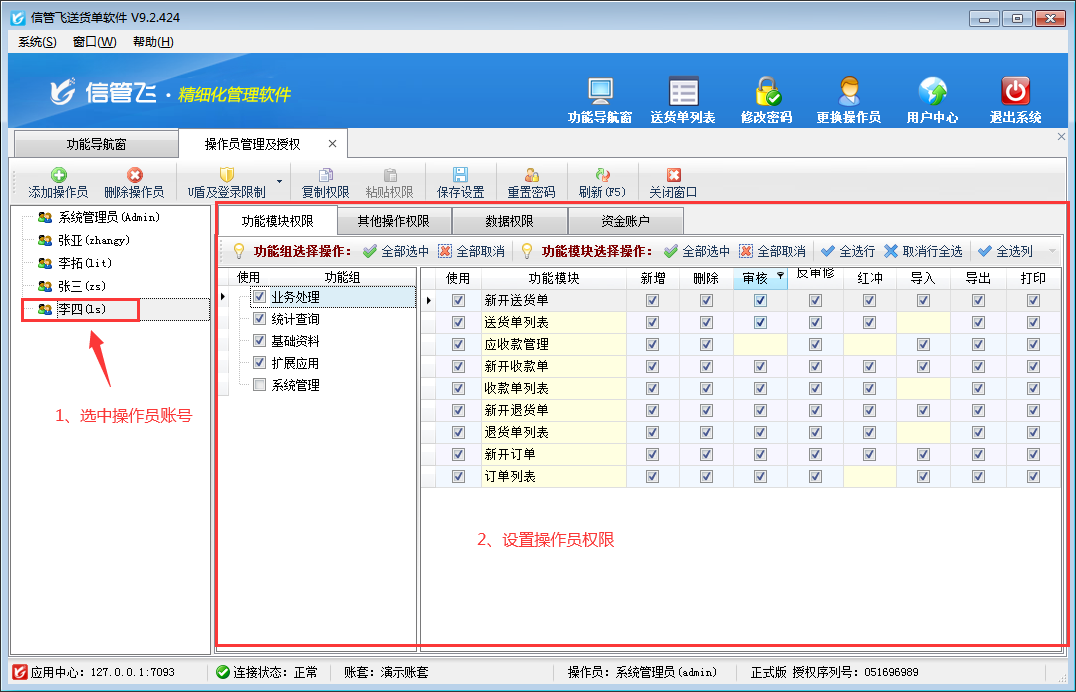Toggle 使用 checkbox for 新开送货单 row
The width and height of the screenshot is (1076, 692).
[x=459, y=300]
